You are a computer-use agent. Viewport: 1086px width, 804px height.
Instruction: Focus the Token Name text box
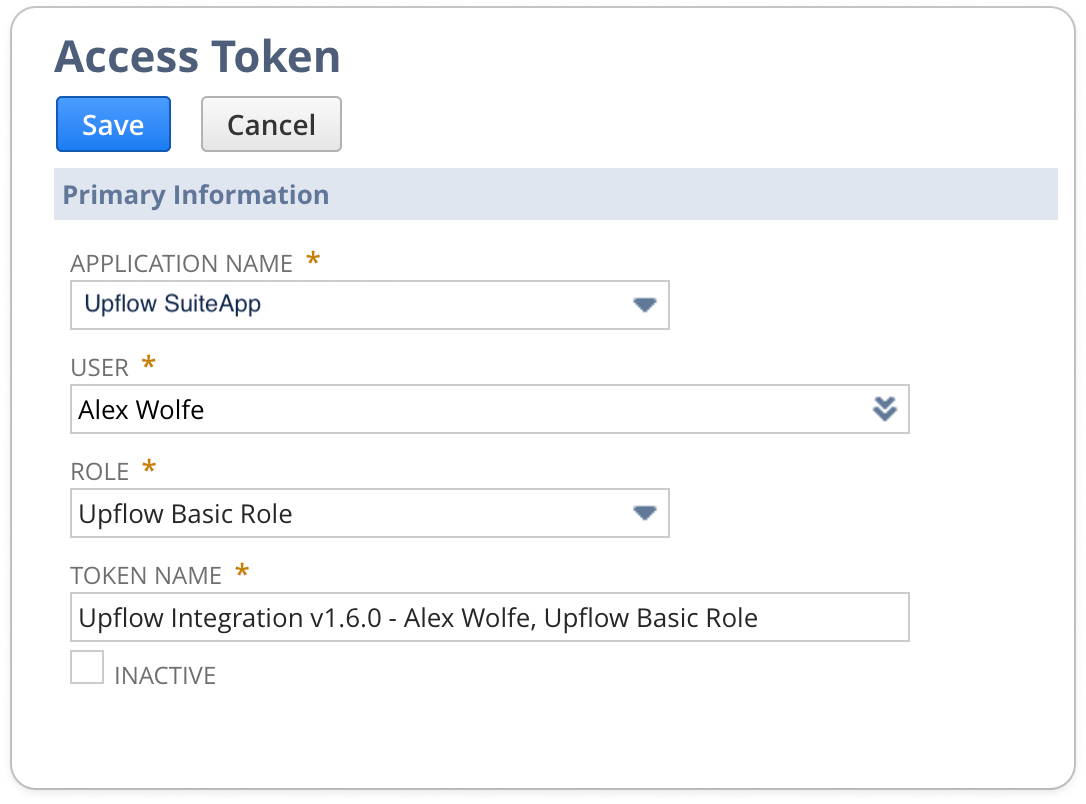point(490,617)
